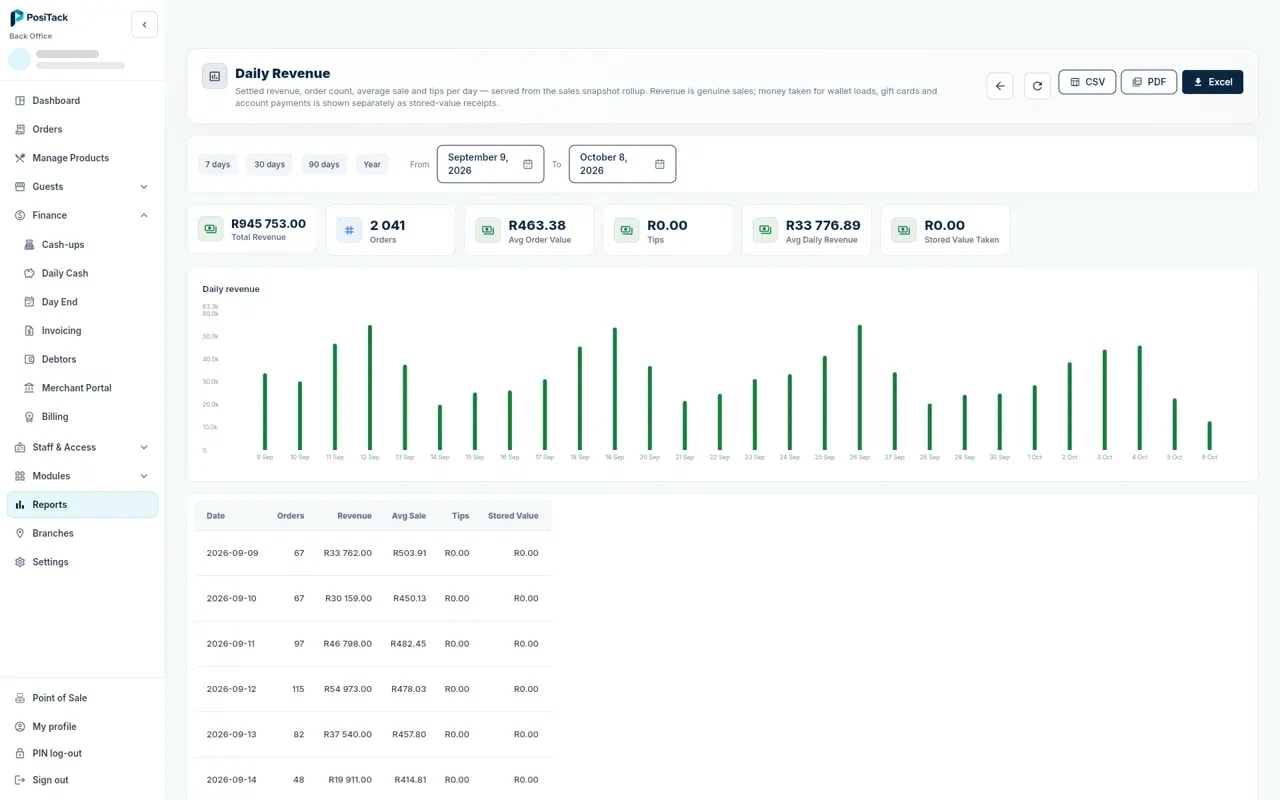Open Cash-ups under Finance
This screenshot has height=800, width=1280.
coord(86,244)
